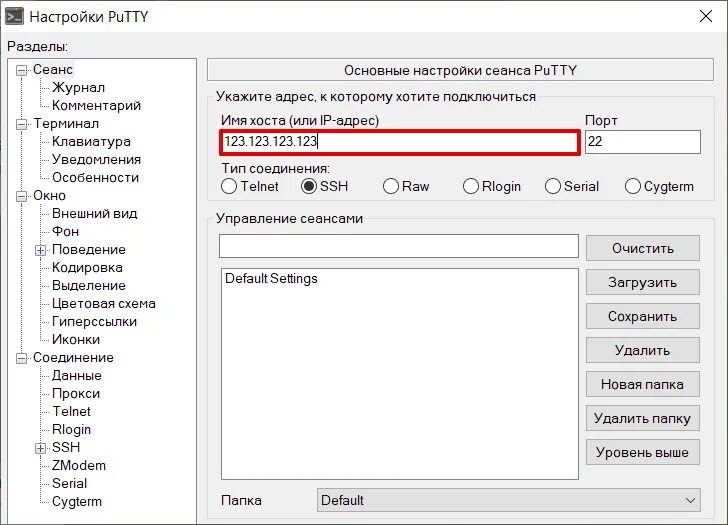Open the Иконки settings
Viewport: 728px width, 525px height.
click(76, 340)
